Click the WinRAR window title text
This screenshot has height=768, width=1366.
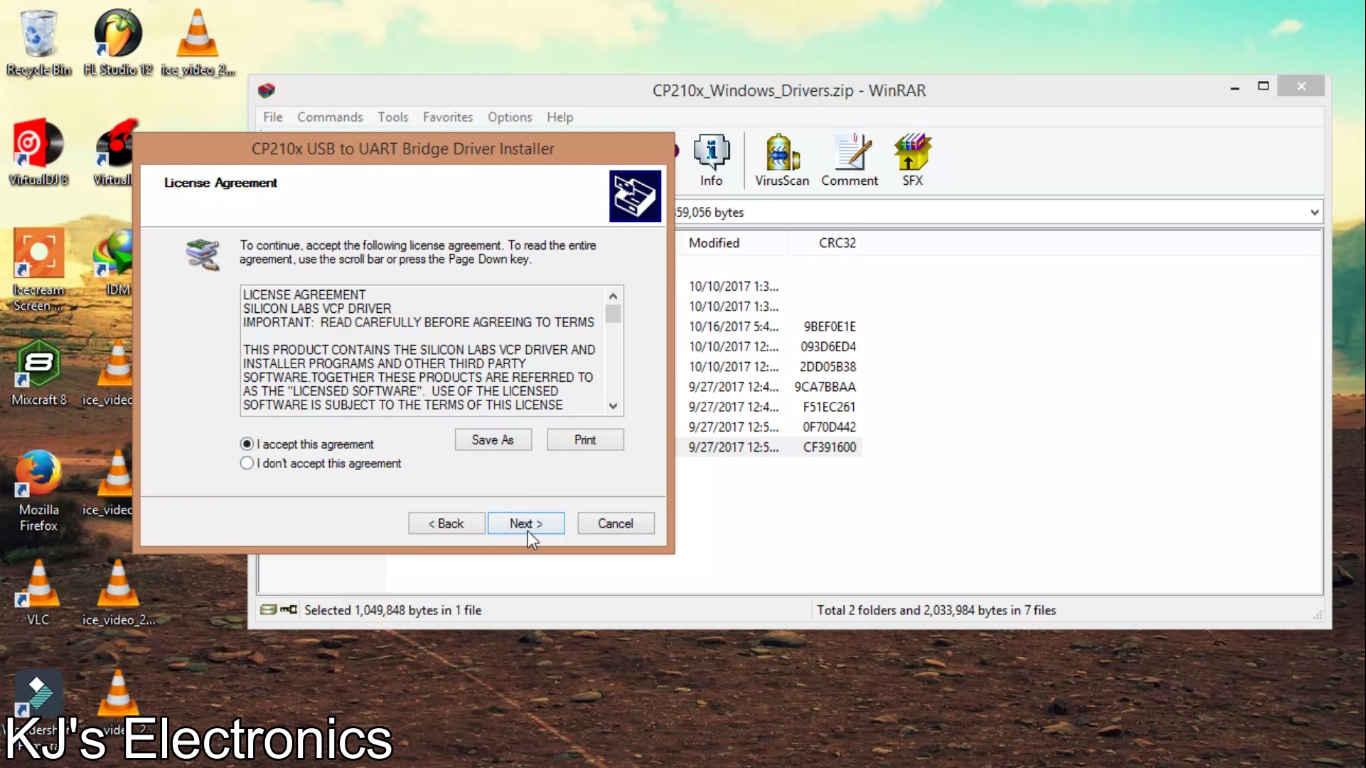pos(789,90)
